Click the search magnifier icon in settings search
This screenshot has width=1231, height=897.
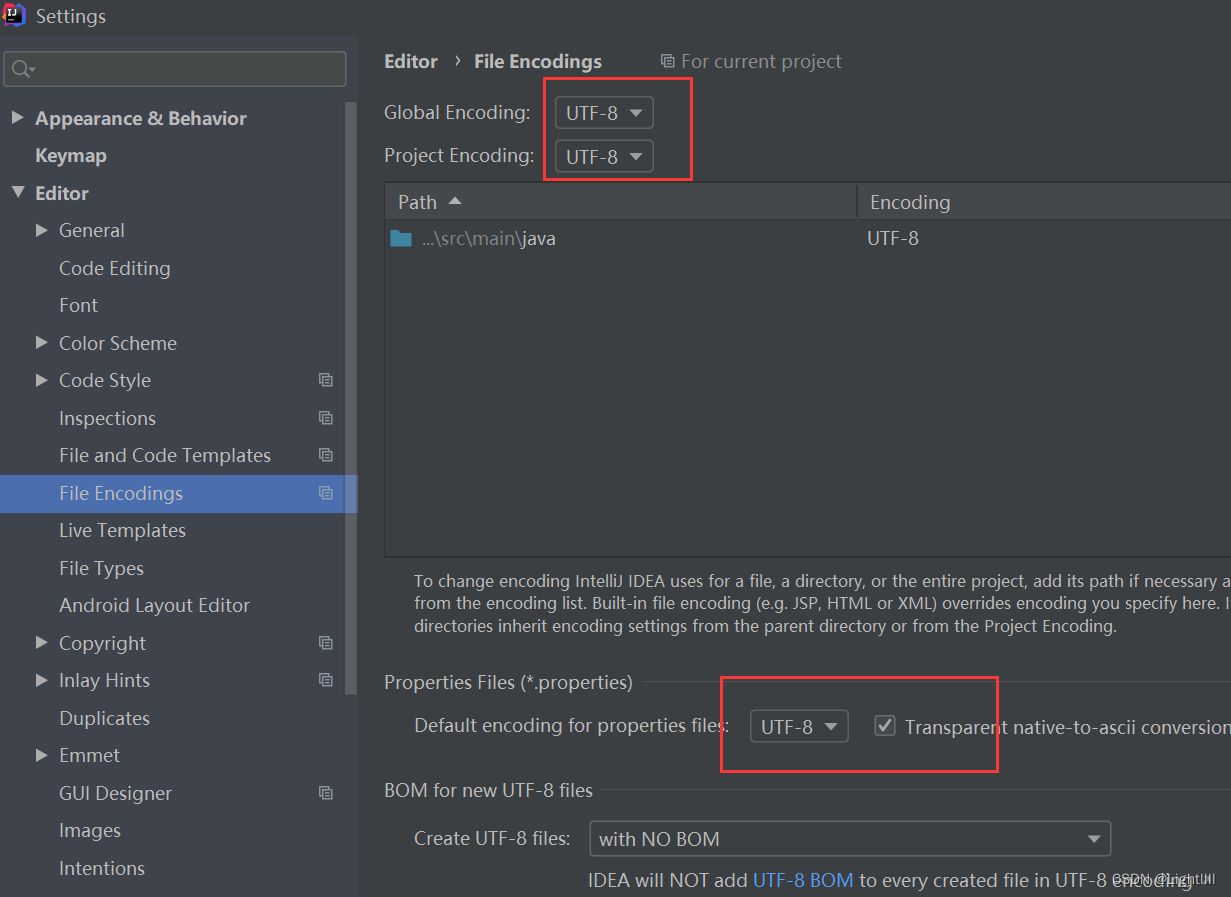(22, 69)
